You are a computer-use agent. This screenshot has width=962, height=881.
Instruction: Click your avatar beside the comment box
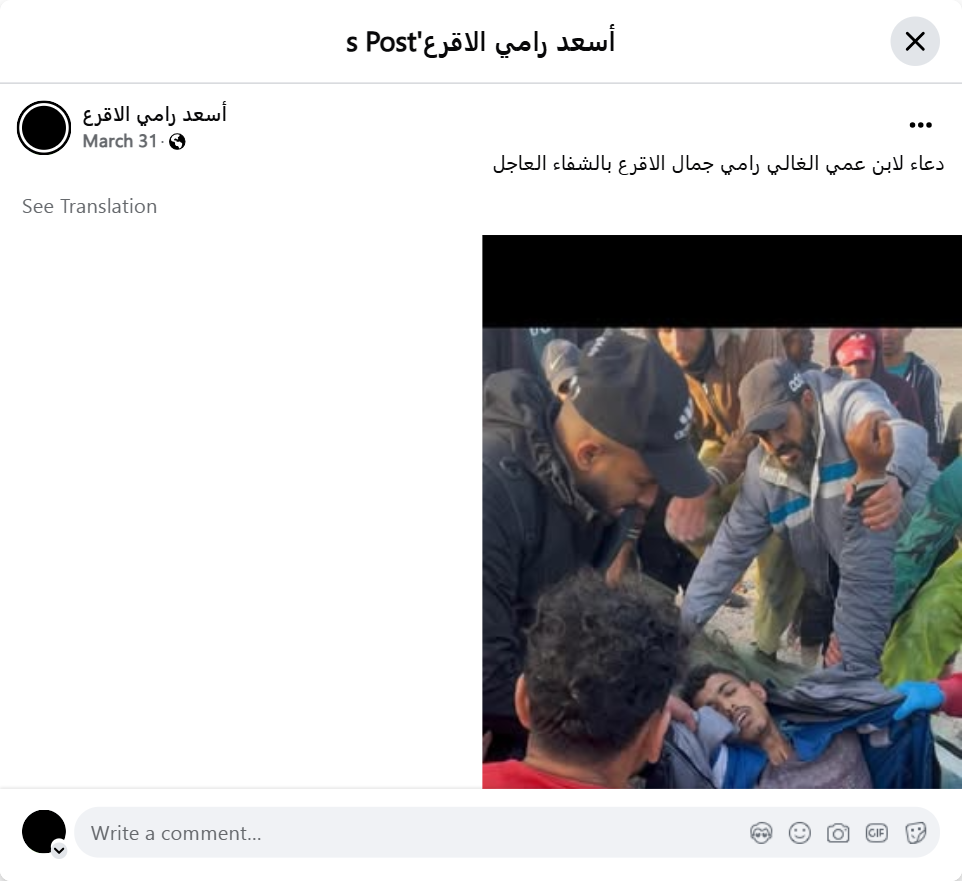click(44, 832)
